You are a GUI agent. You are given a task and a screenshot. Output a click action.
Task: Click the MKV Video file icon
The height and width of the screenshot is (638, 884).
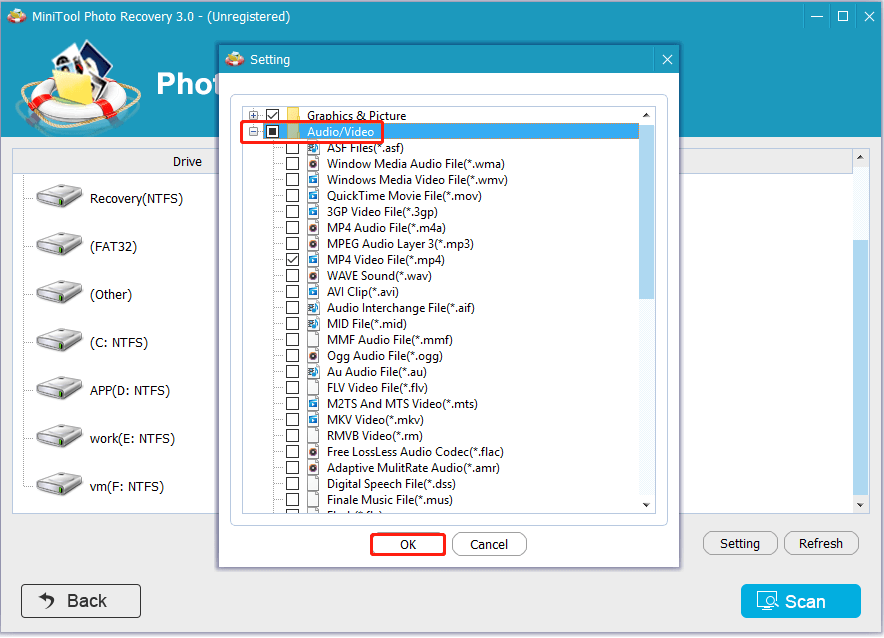point(313,420)
